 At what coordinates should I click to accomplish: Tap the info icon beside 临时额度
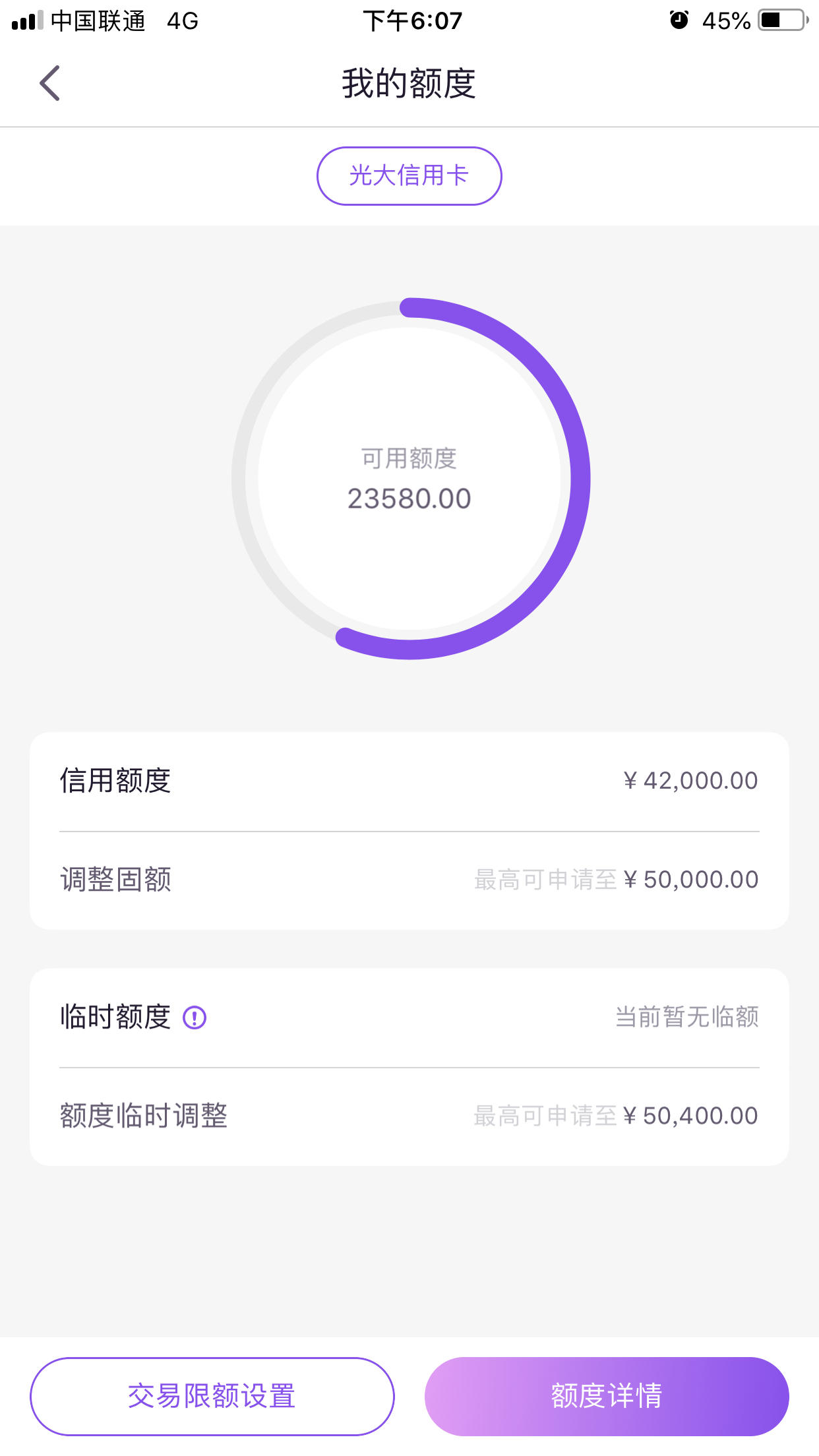point(195,1017)
